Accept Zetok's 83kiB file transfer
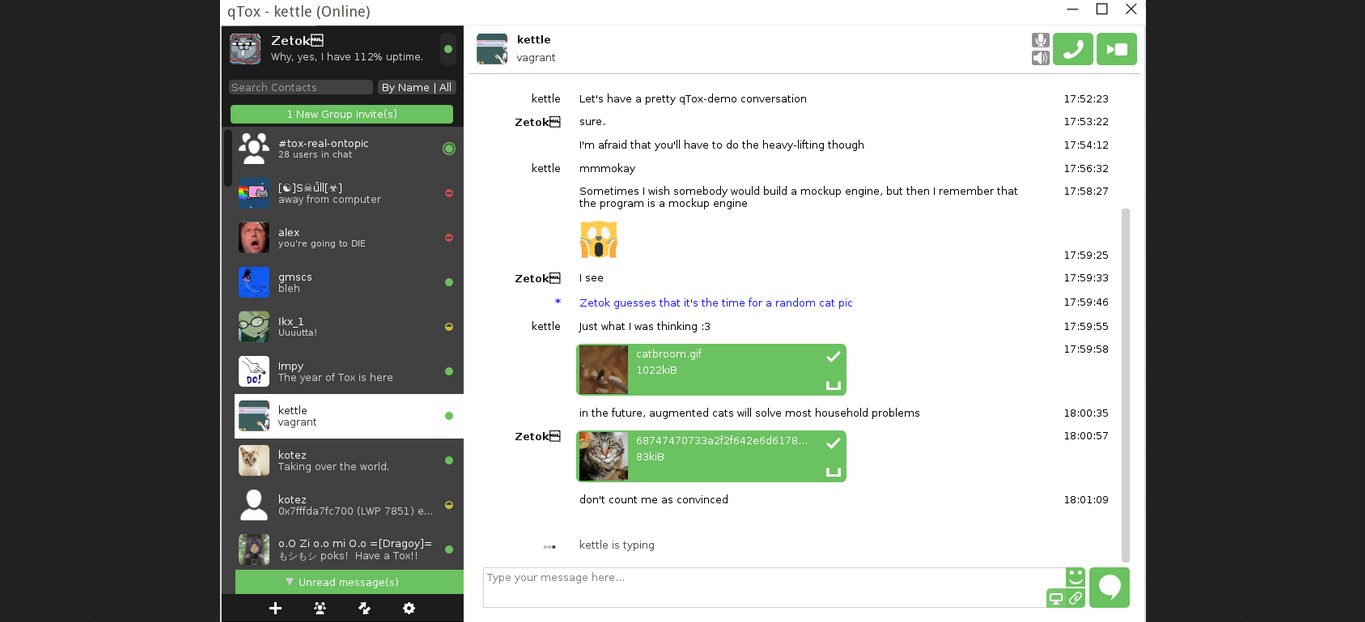Screen dimensions: 1365x622 point(832,443)
